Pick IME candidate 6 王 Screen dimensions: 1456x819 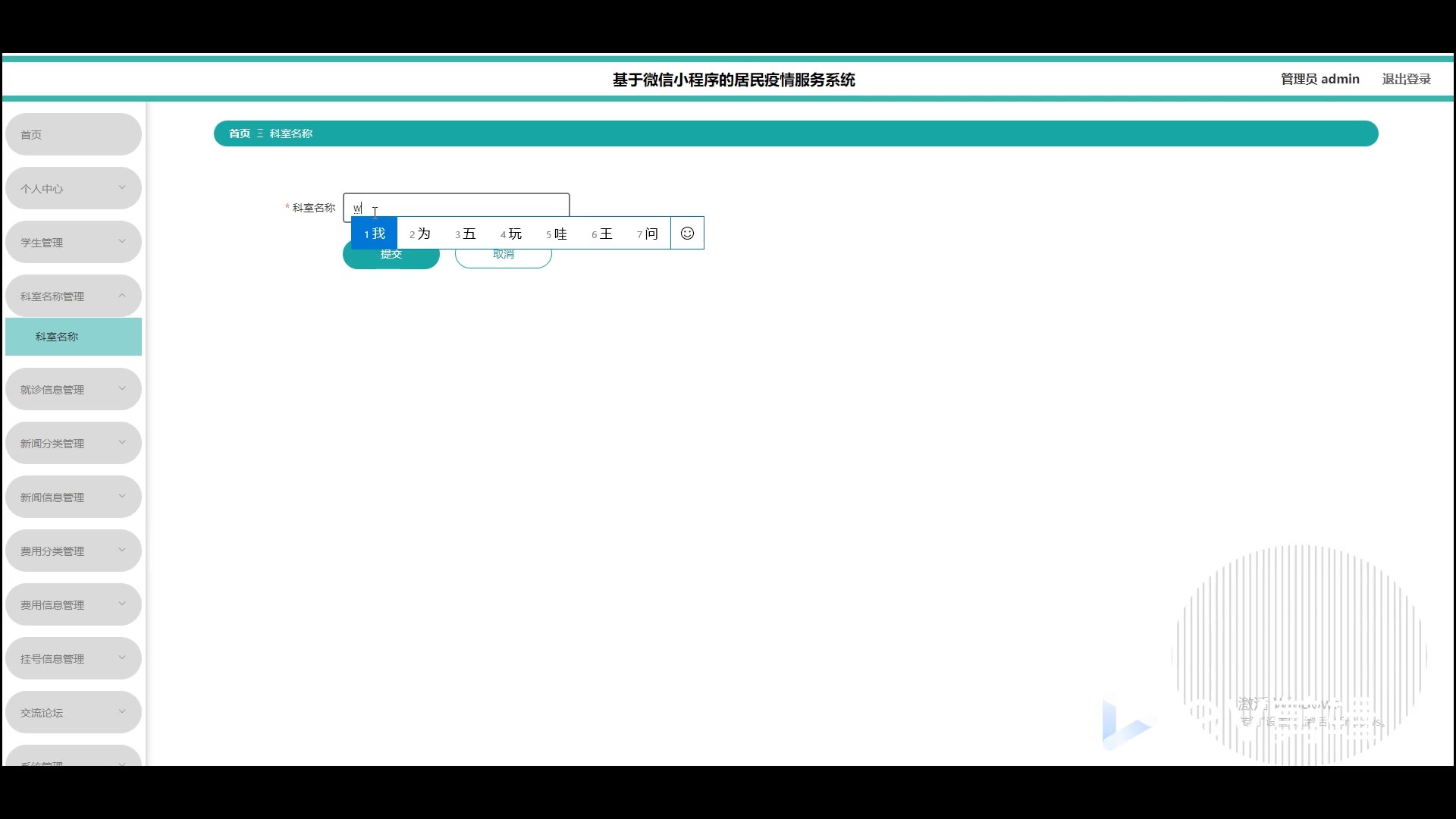(x=602, y=234)
